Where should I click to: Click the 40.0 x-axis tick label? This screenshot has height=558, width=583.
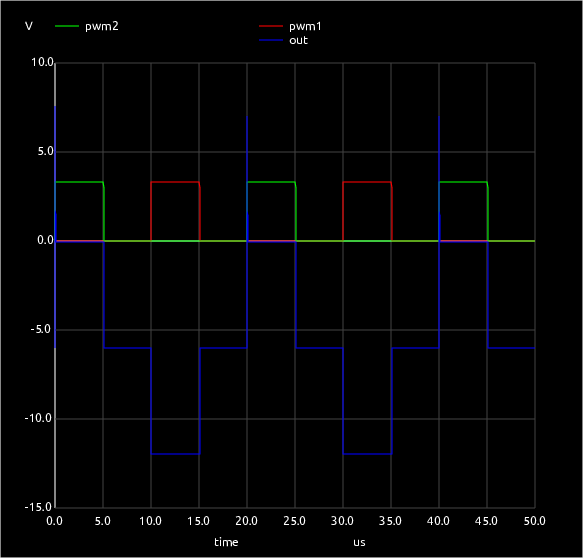click(438, 521)
